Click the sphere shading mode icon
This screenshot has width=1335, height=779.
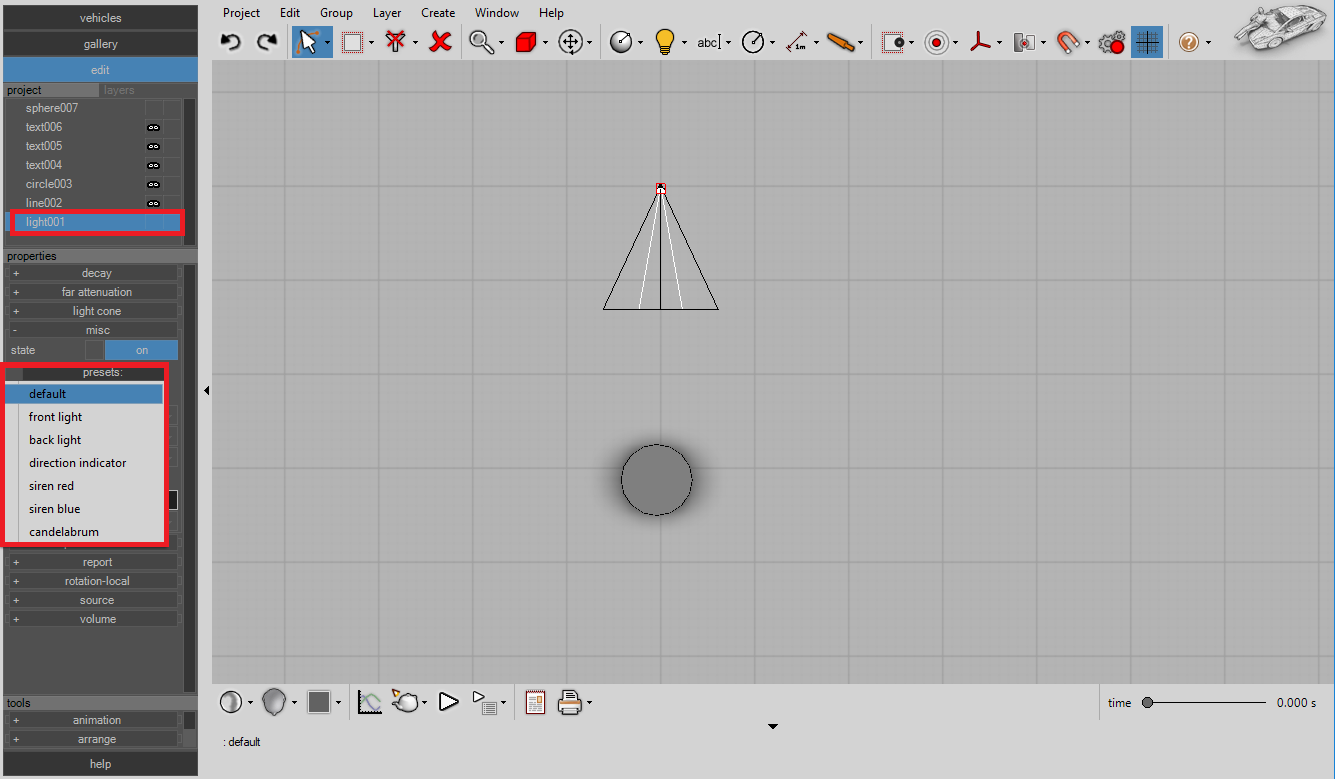click(231, 702)
